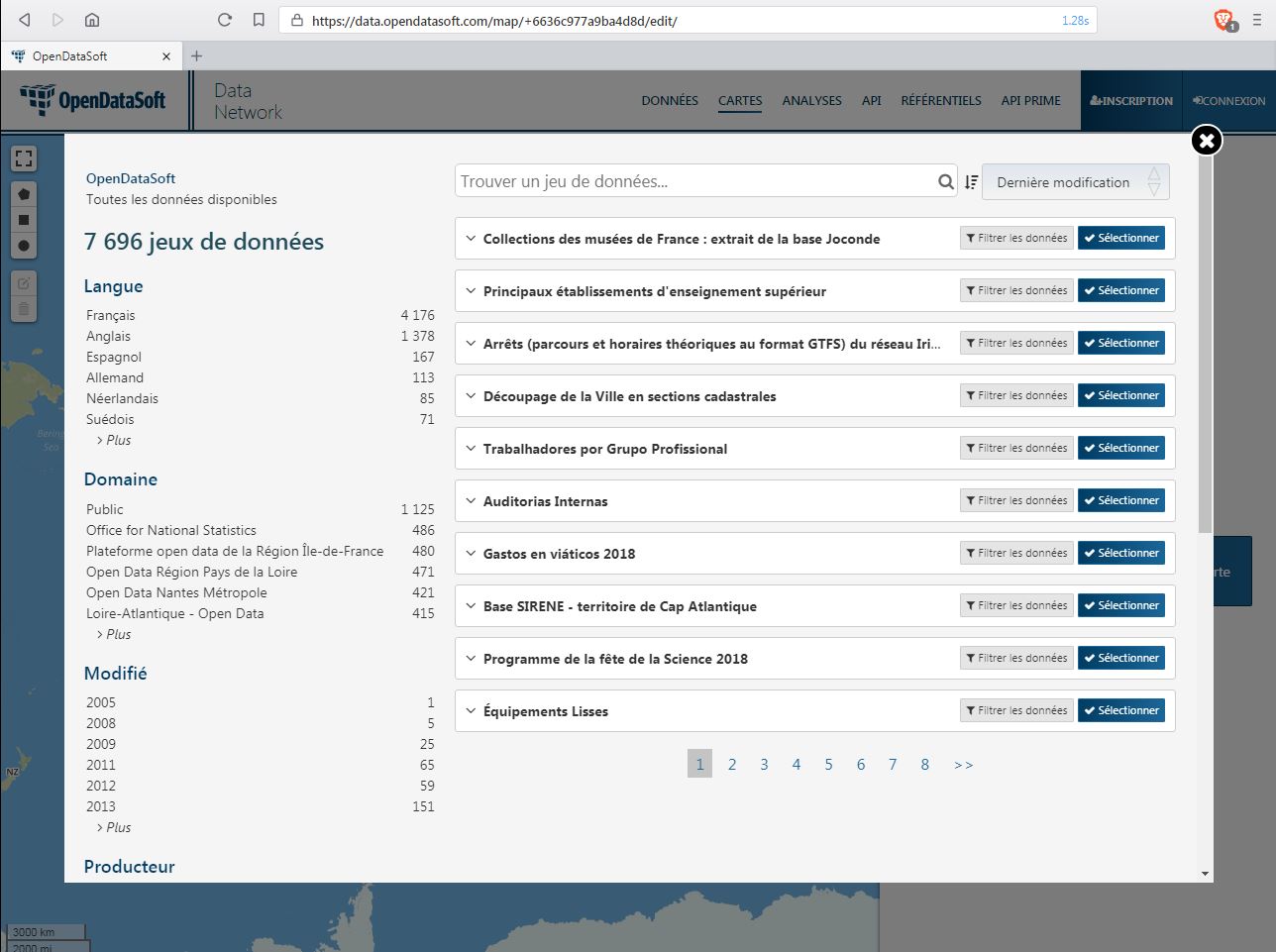The image size is (1276, 952).
Task: Type in the dataset search field
Action: [x=693, y=181]
